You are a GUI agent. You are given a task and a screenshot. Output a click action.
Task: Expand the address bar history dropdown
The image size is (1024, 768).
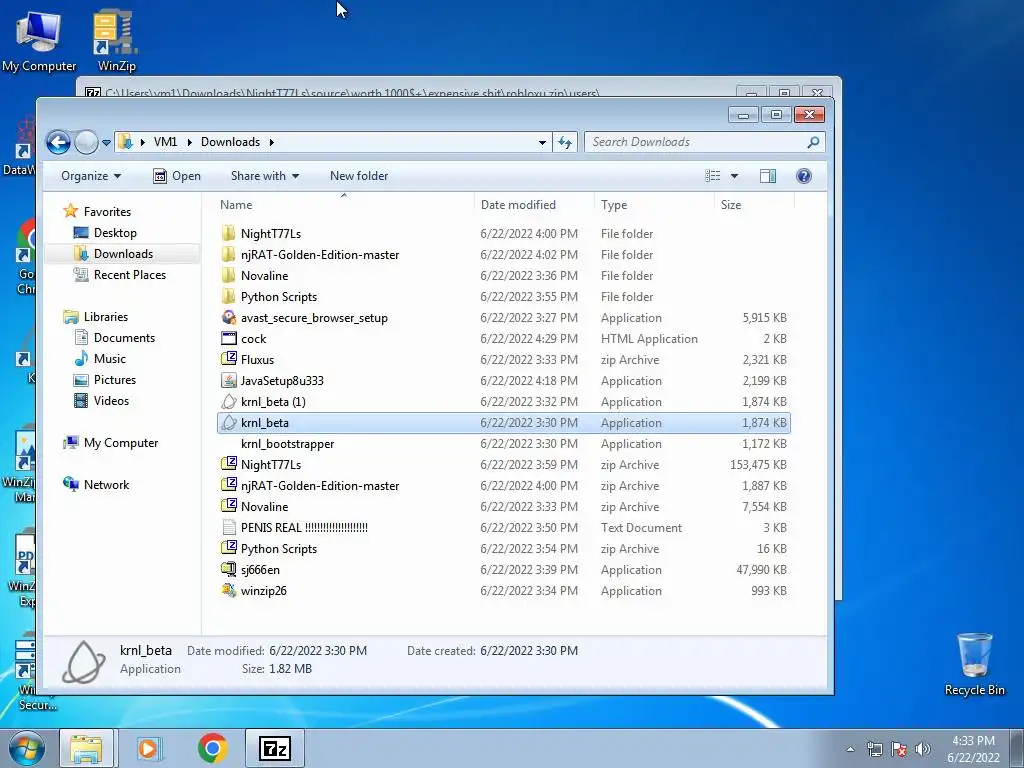pos(542,142)
